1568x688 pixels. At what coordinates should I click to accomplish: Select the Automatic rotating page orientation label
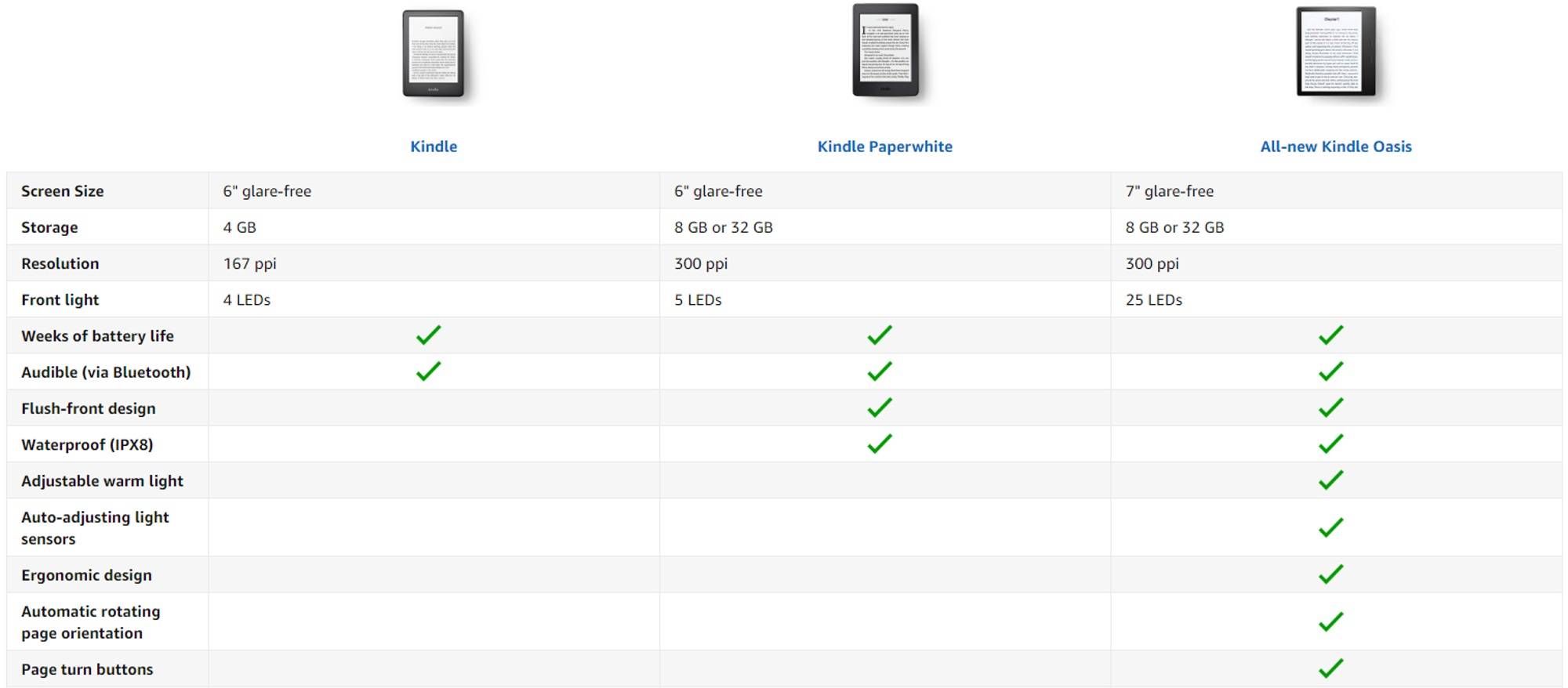(x=91, y=622)
